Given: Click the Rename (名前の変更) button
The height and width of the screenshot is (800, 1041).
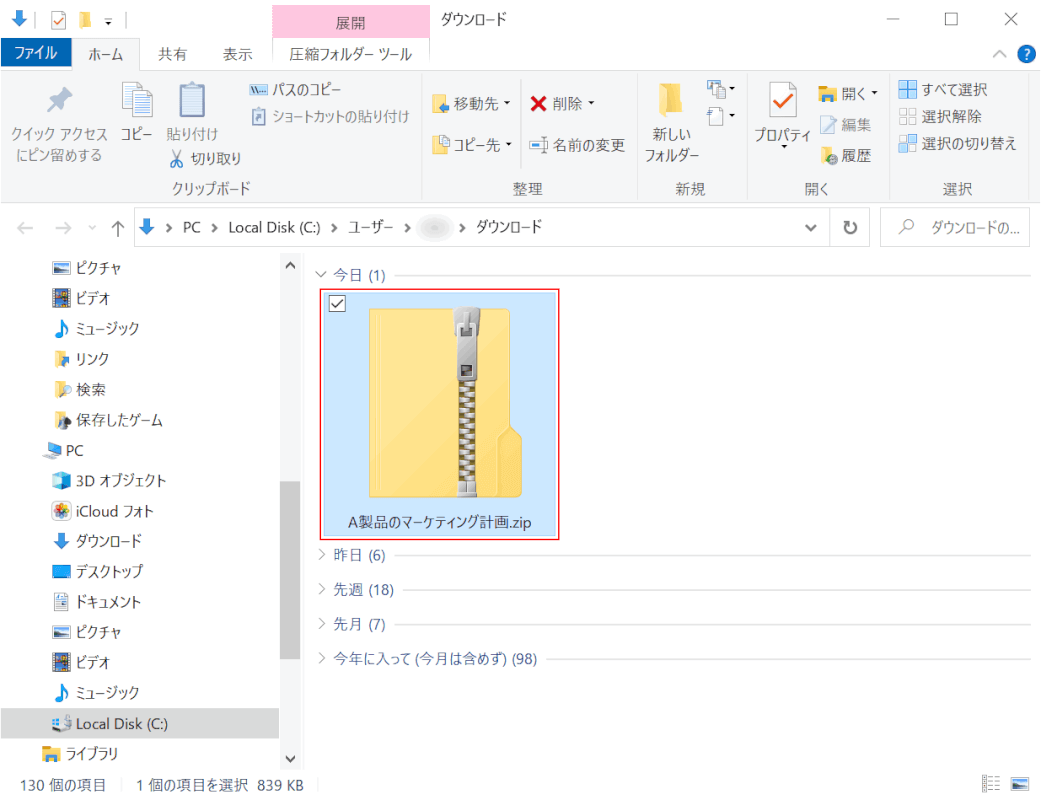Looking at the screenshot, I should tap(577, 145).
